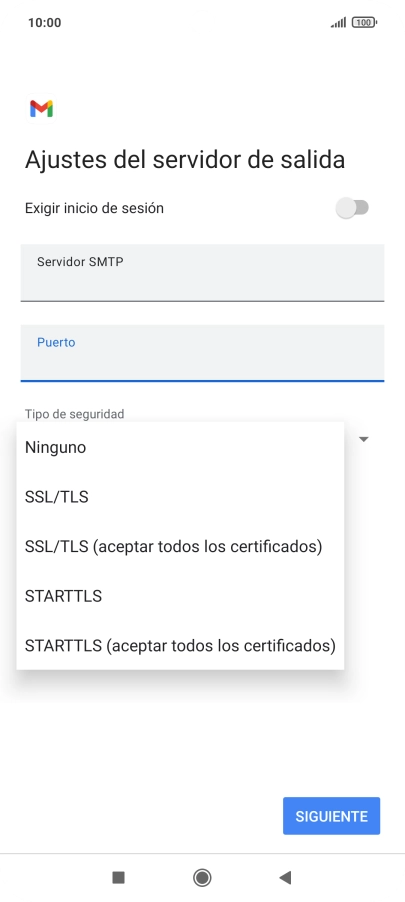Select the plain STARTTLS option
The height and width of the screenshot is (902, 405).
click(x=180, y=596)
